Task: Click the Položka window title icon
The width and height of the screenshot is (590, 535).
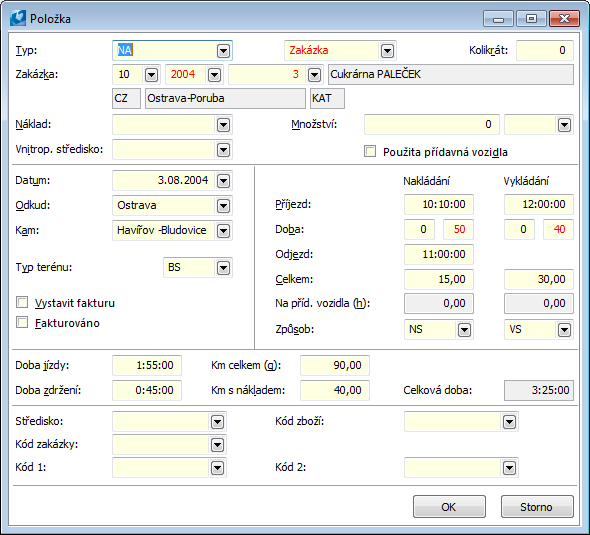Action: tap(18, 18)
